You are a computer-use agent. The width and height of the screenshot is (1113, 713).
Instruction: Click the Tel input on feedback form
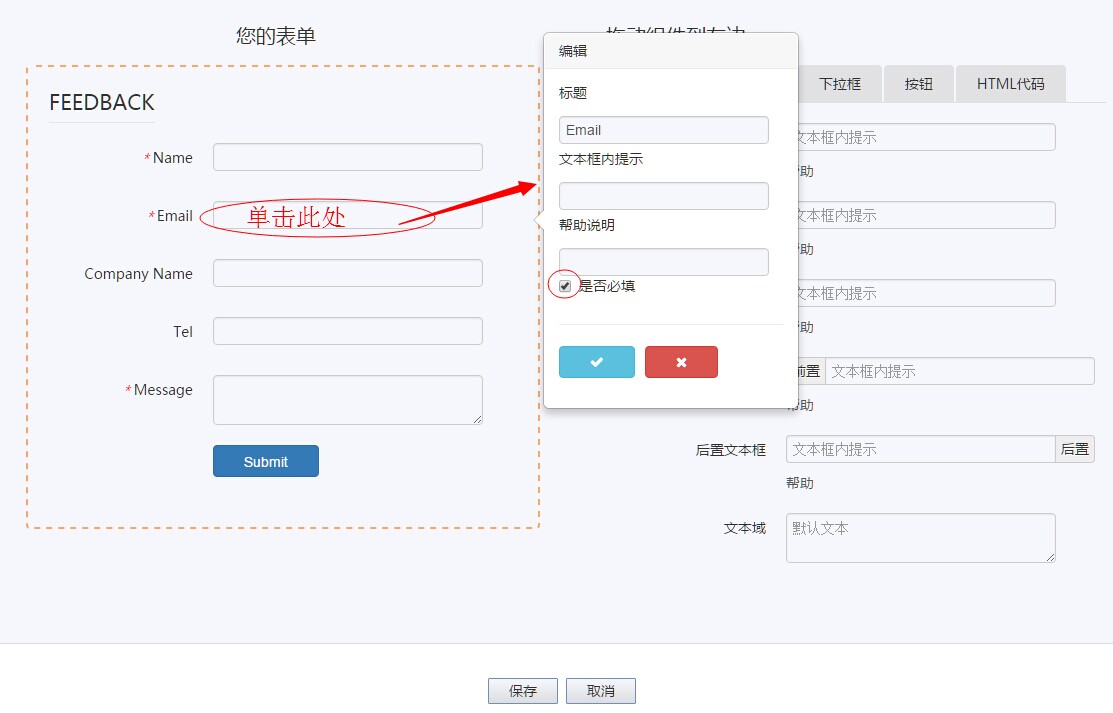pyautogui.click(x=347, y=330)
